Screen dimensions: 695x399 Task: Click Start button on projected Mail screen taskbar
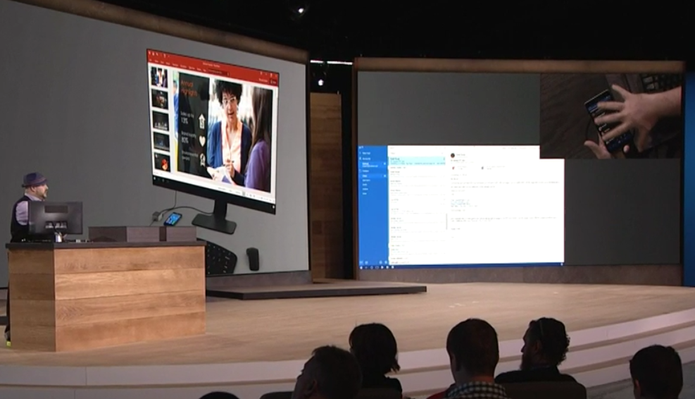click(x=361, y=267)
